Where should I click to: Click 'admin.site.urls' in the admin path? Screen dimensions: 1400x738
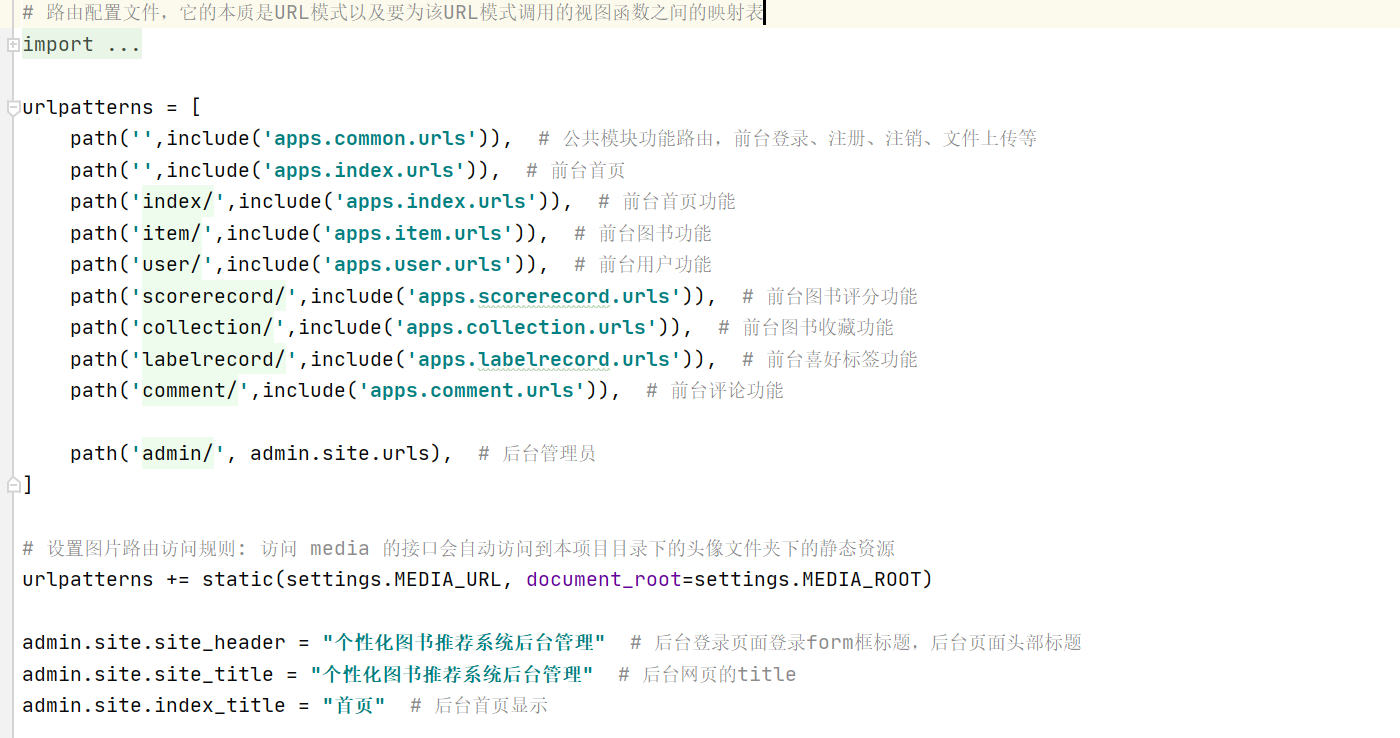click(340, 454)
